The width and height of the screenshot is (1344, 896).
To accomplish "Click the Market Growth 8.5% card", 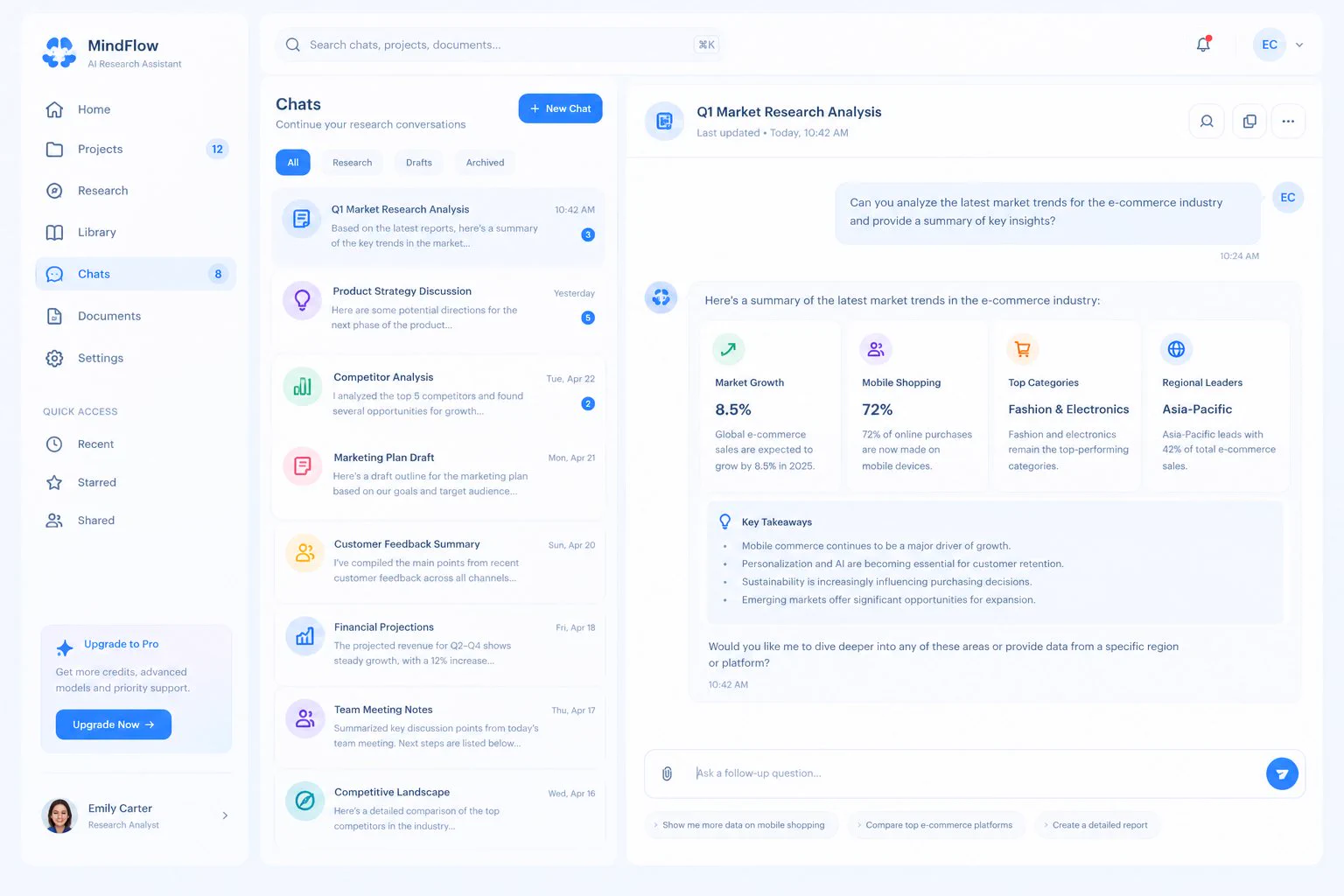I will tap(771, 406).
